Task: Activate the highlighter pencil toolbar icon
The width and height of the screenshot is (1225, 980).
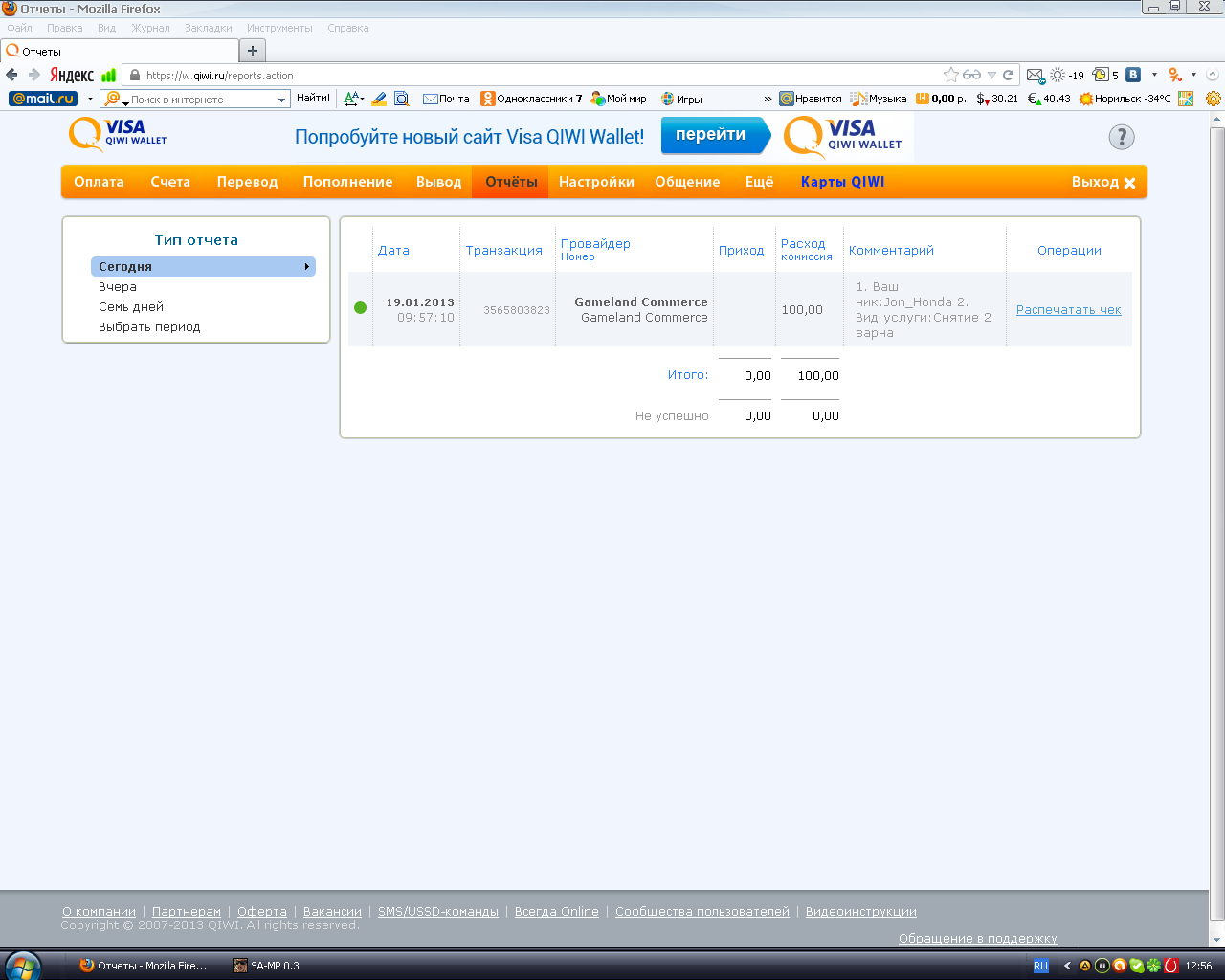Action: [x=379, y=99]
